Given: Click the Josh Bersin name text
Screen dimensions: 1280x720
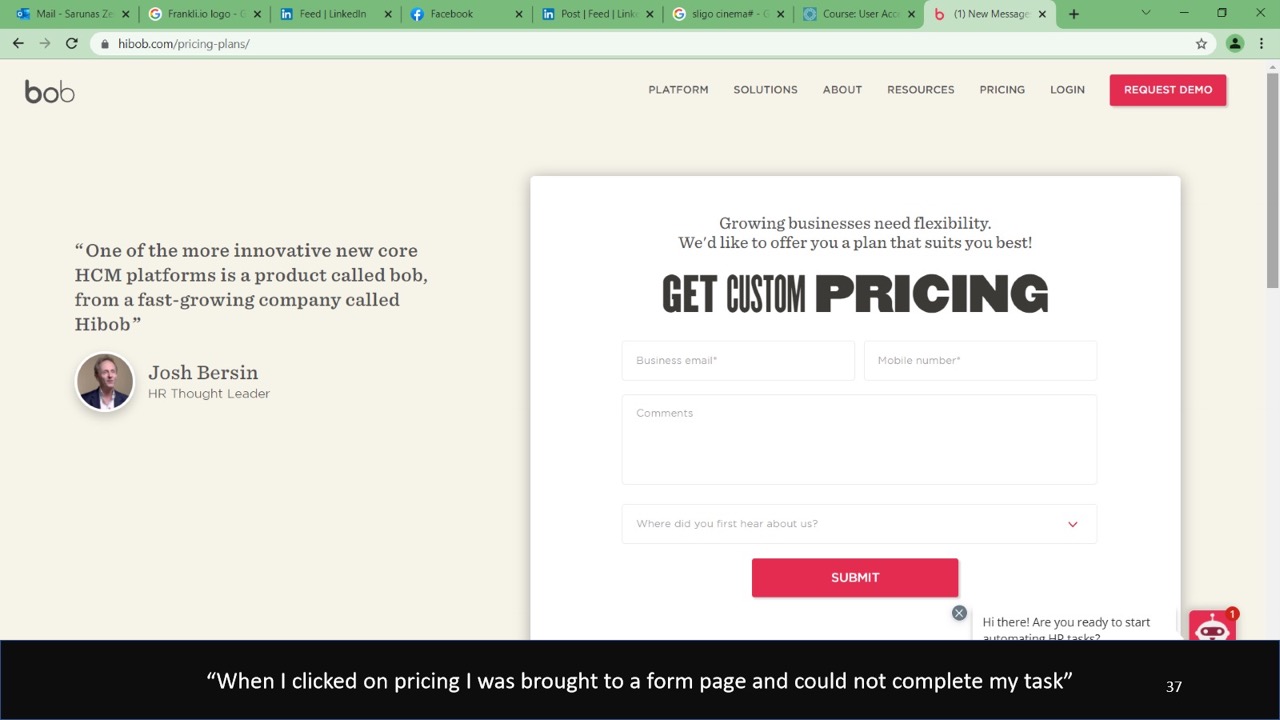Looking at the screenshot, I should pyautogui.click(x=203, y=372).
